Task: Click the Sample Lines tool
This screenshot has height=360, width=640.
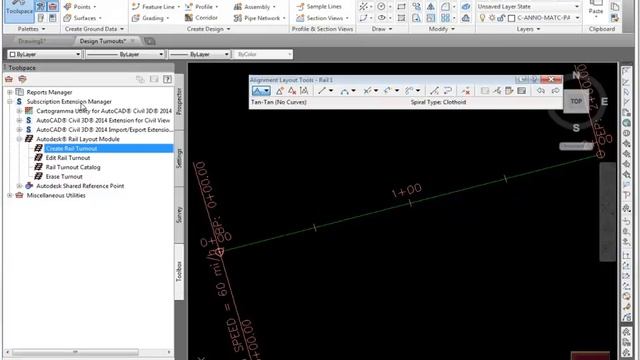Action: pos(319,7)
